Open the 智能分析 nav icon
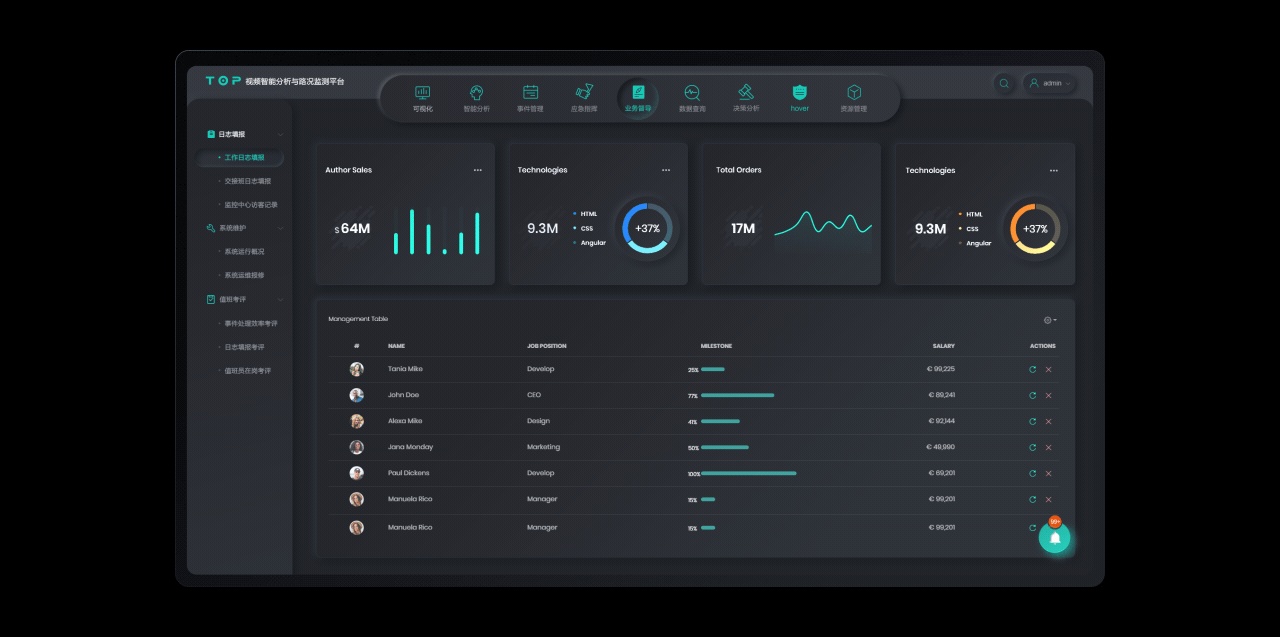 coord(477,92)
